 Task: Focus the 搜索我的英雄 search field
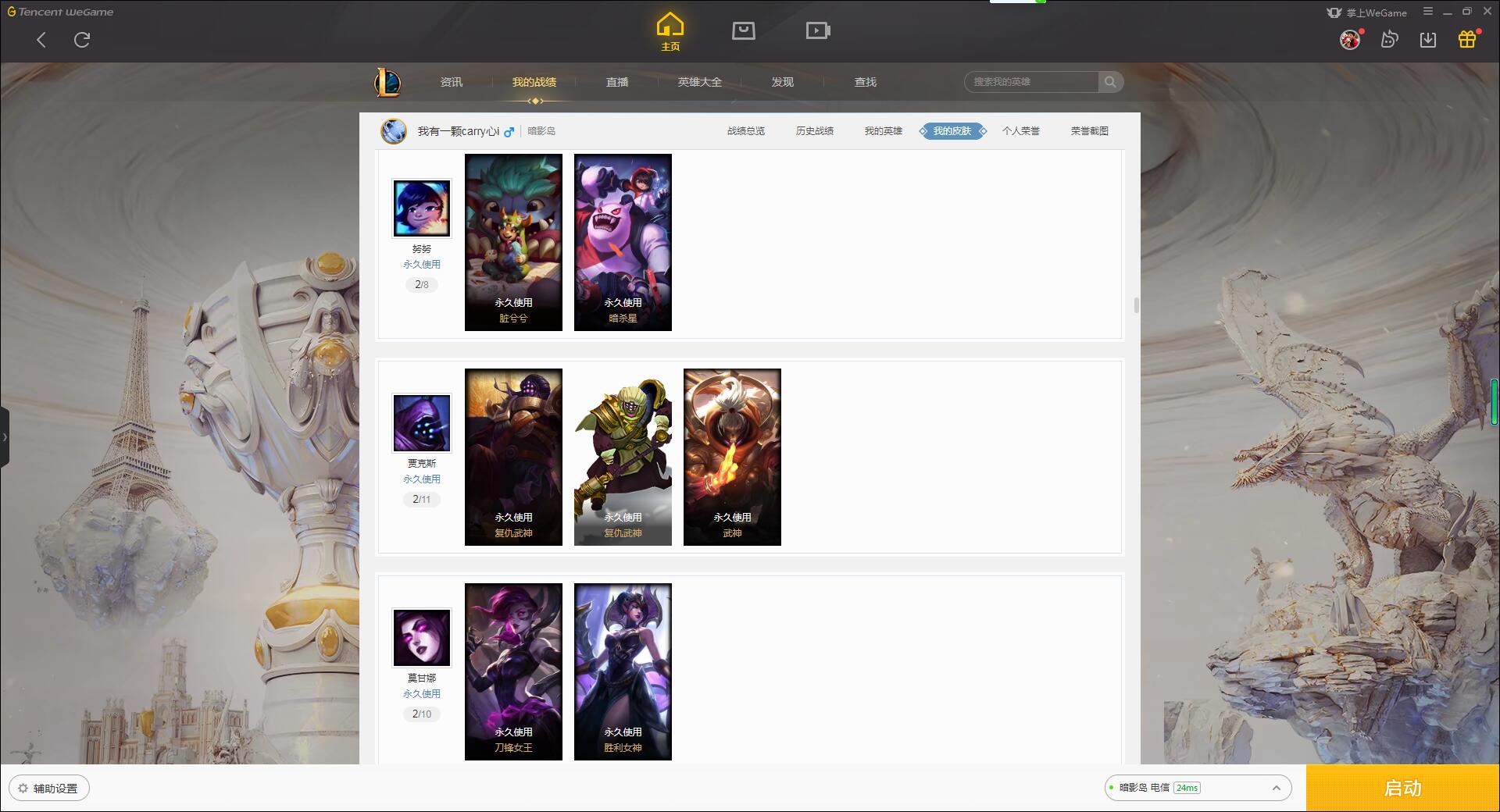1031,82
